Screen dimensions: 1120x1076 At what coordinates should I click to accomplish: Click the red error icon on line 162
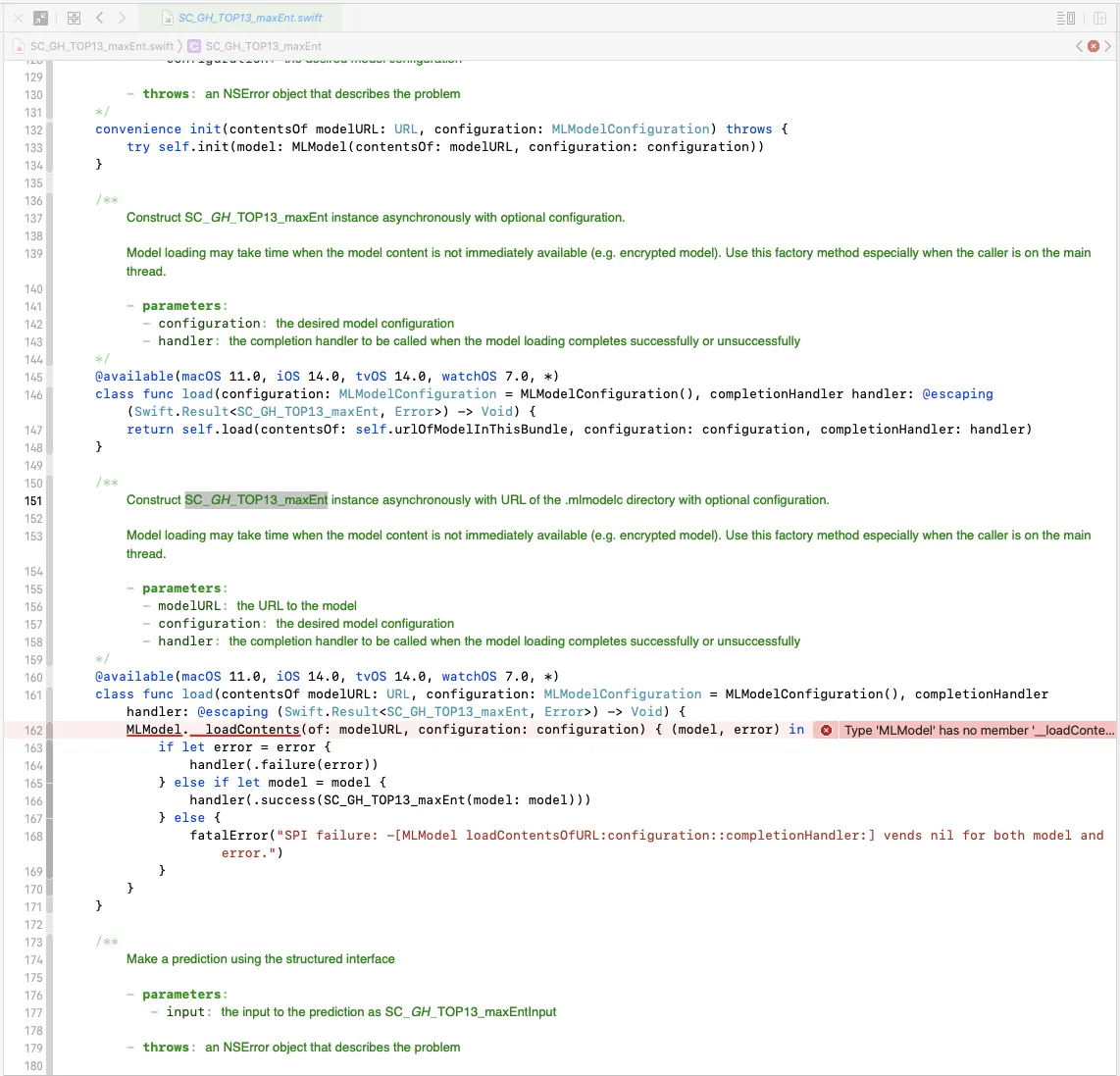[x=826, y=730]
